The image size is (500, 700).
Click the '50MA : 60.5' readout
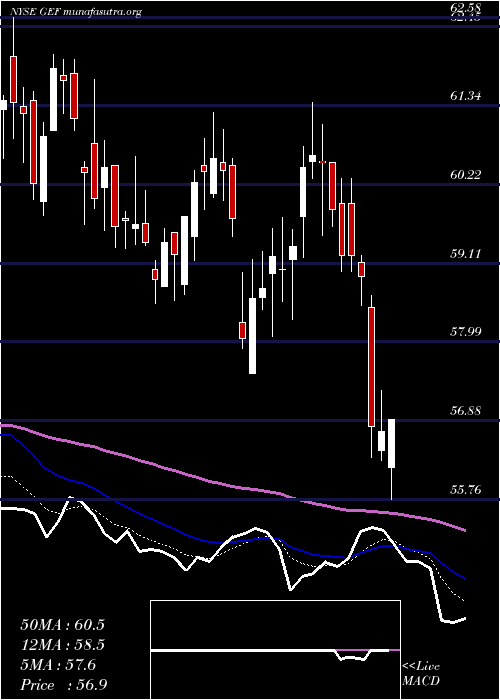(x=62, y=625)
